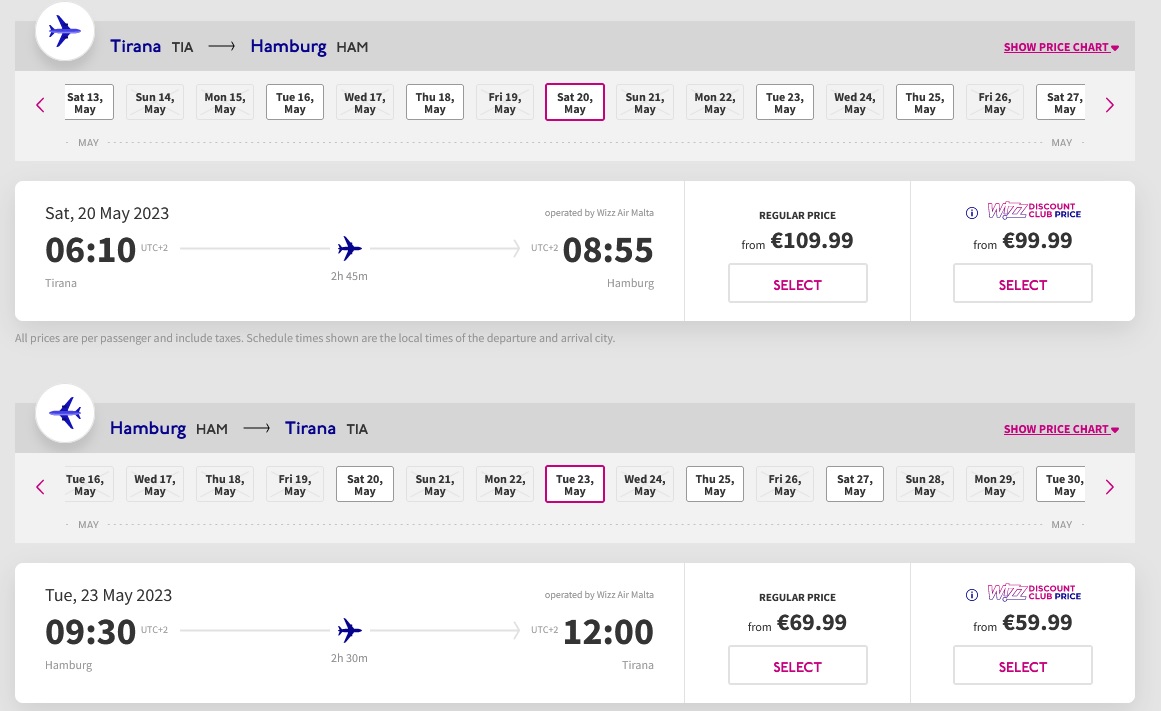Expand the outbound Show Price Chart
This screenshot has width=1161, height=711.
[1061, 47]
